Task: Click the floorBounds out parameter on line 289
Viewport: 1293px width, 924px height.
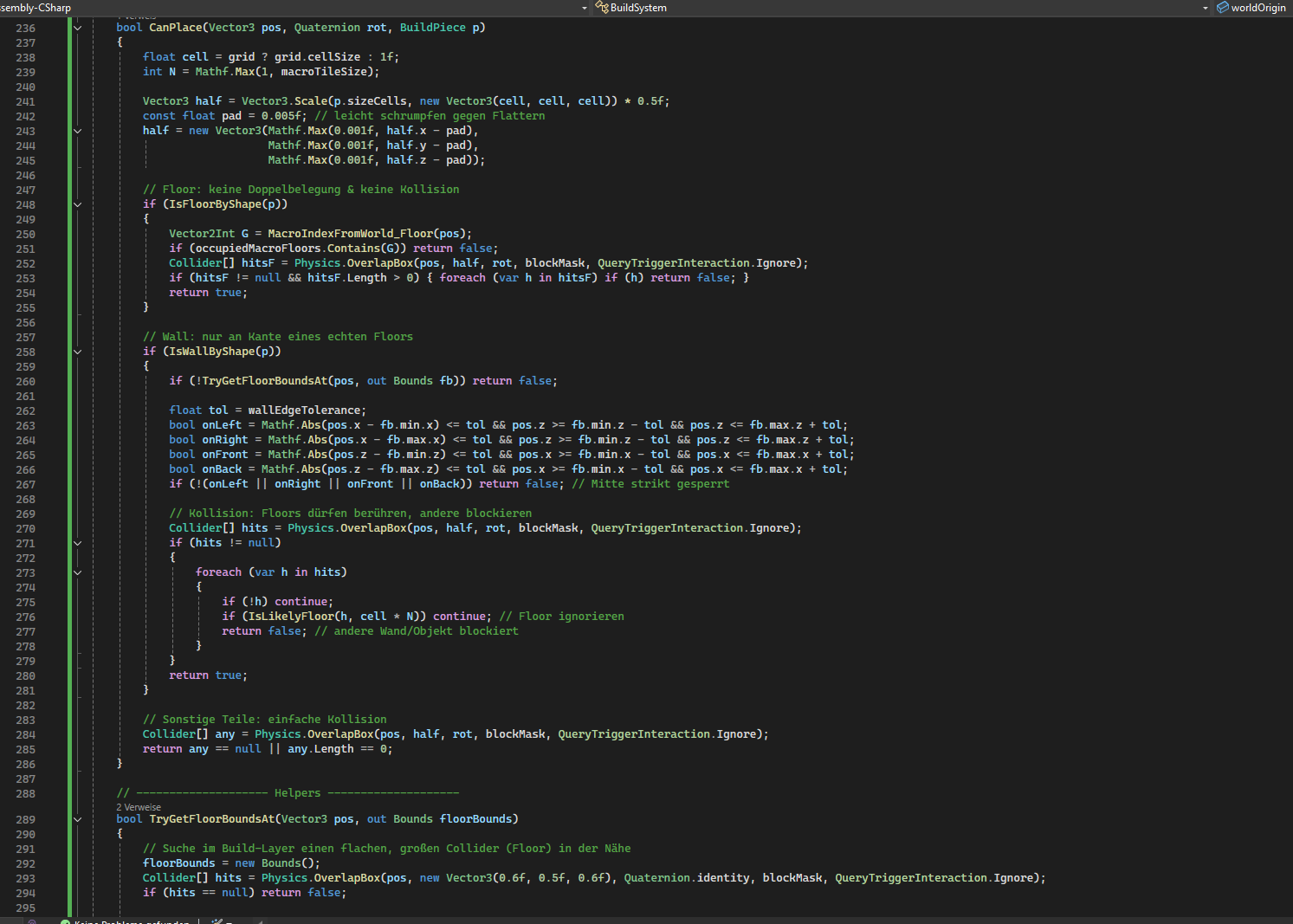Action: click(476, 819)
